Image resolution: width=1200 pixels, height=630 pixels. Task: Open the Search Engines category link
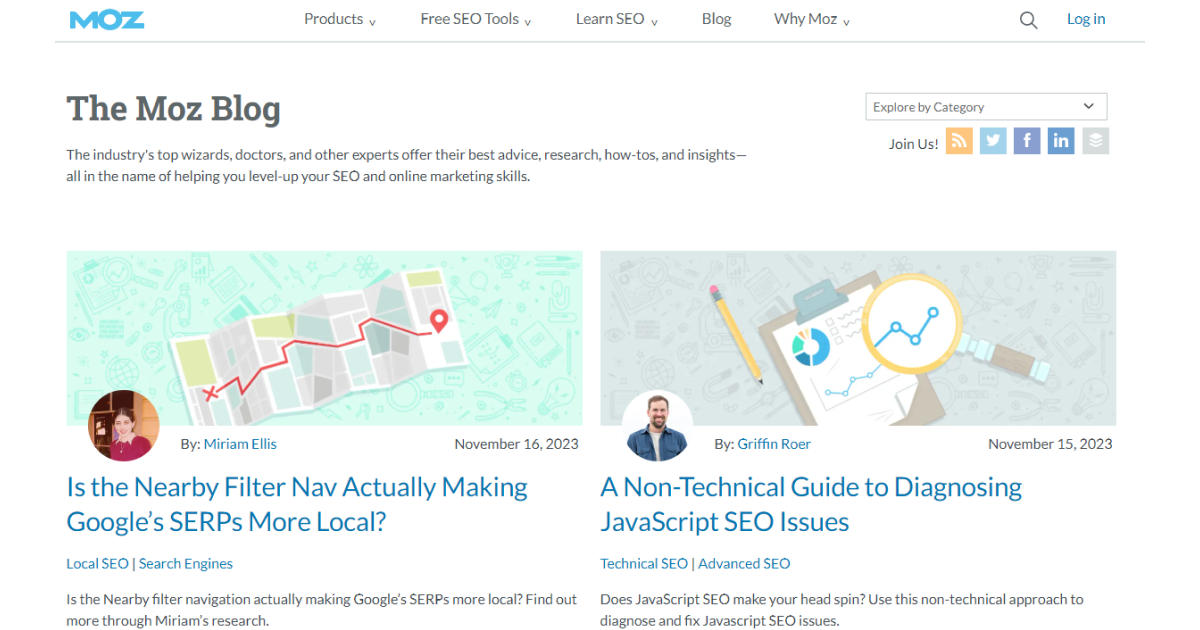(x=186, y=564)
